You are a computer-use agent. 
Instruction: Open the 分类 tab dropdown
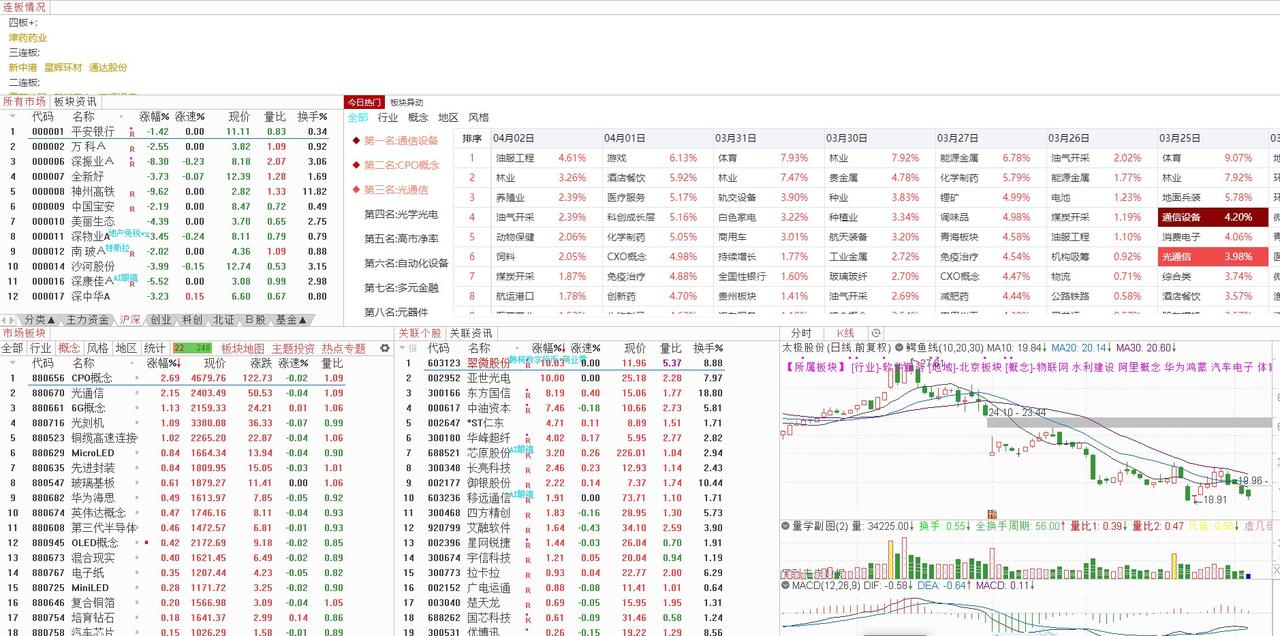tap(40, 320)
